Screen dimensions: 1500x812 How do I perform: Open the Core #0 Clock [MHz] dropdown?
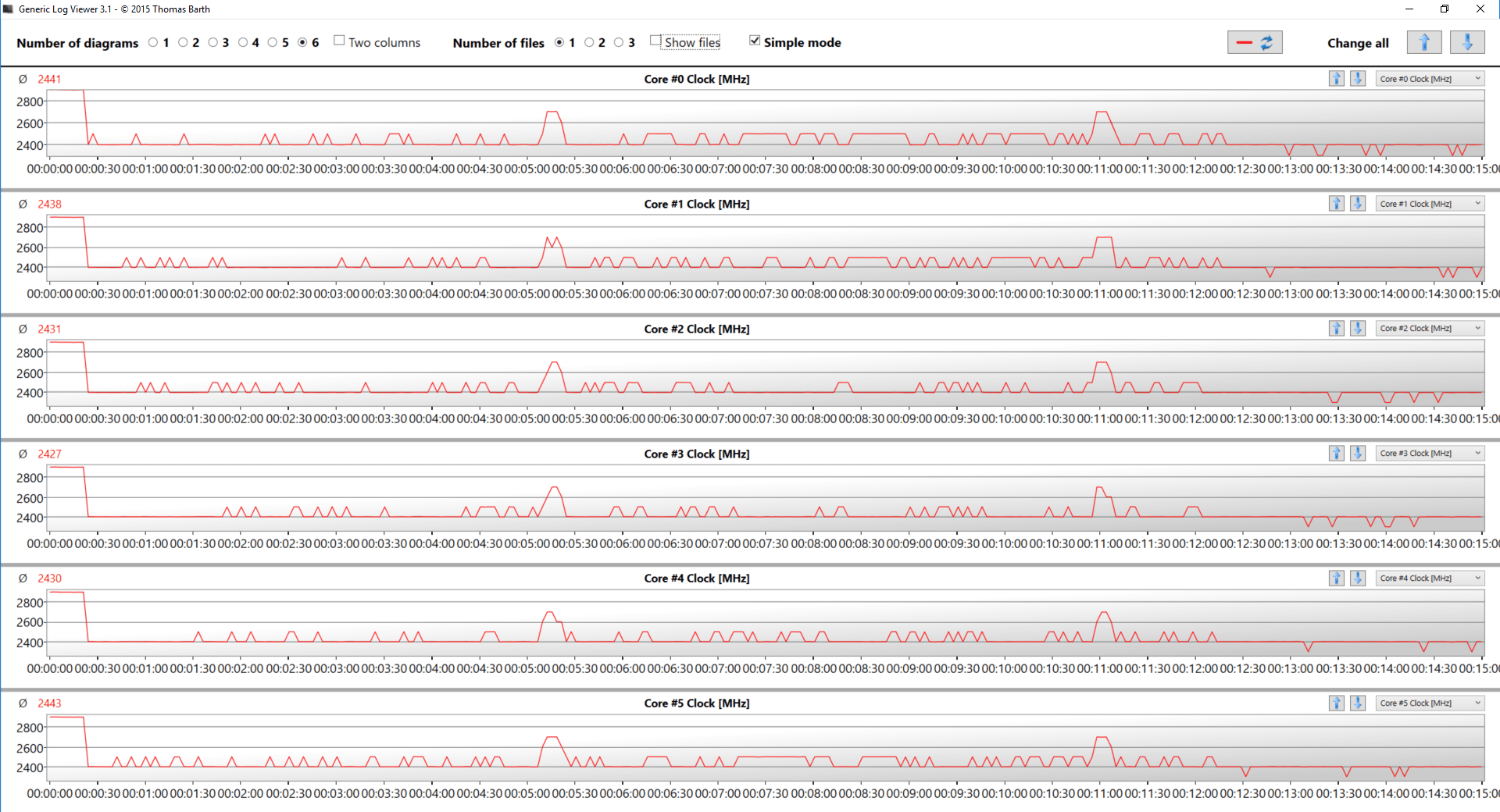click(1429, 79)
